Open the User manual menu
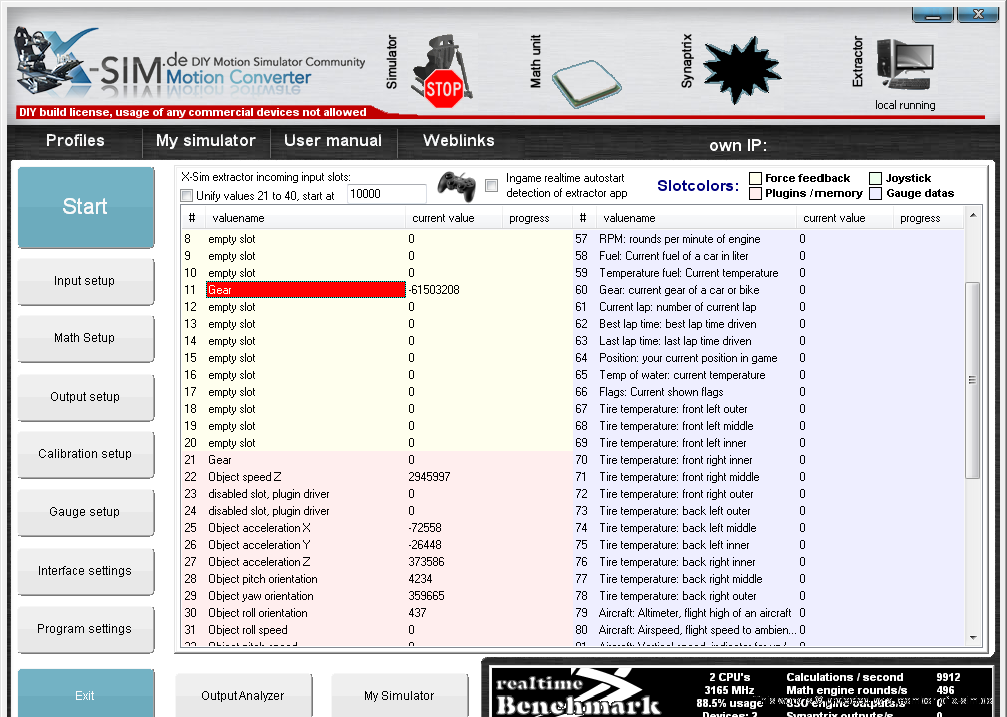 tap(333, 141)
